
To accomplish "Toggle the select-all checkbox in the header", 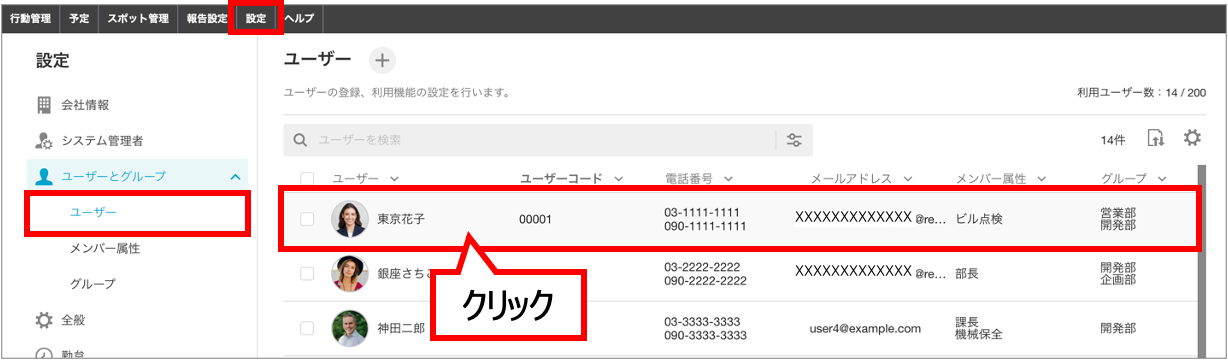I will pos(308,179).
